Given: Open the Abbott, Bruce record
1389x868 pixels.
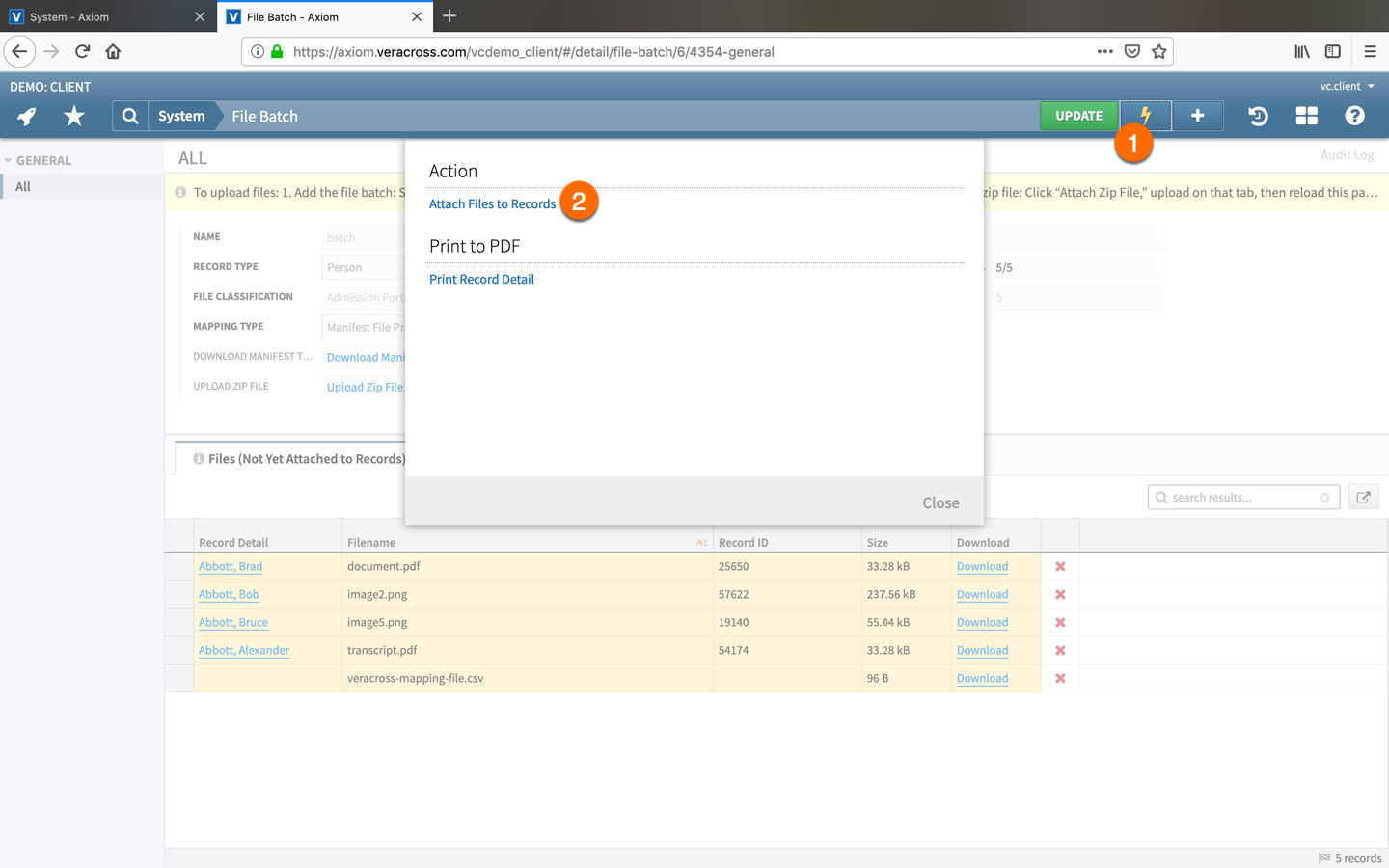Looking at the screenshot, I should (x=233, y=623).
